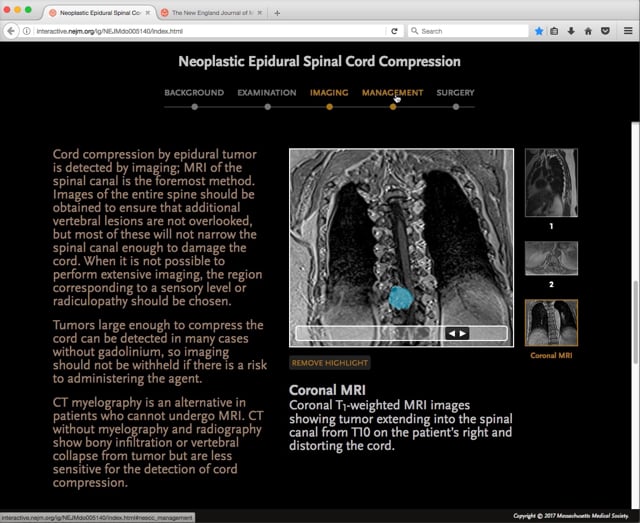Bookmark this page with the star icon
This screenshot has width=640, height=523.
[x=539, y=31]
